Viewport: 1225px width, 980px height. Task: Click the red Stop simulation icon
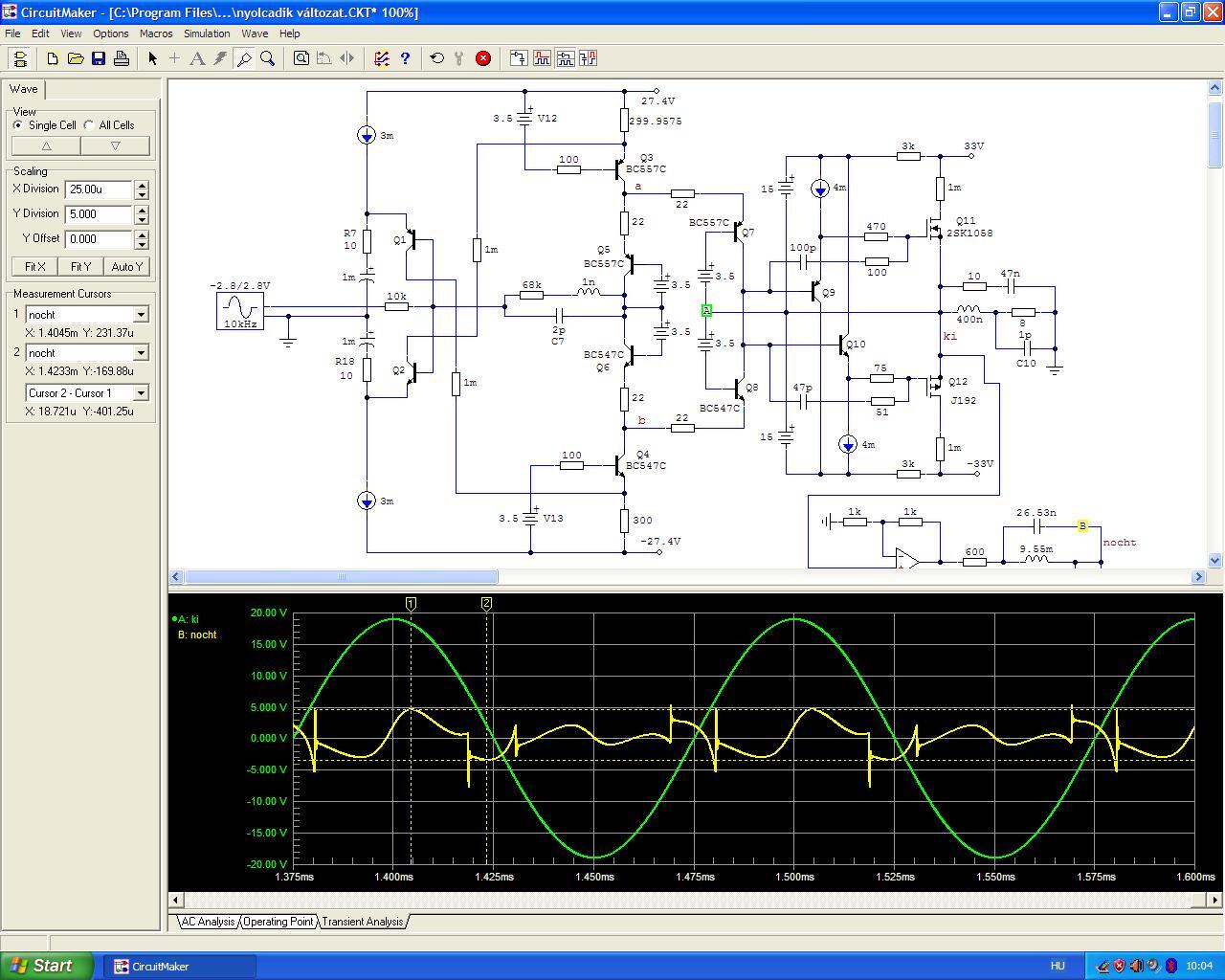click(x=483, y=58)
